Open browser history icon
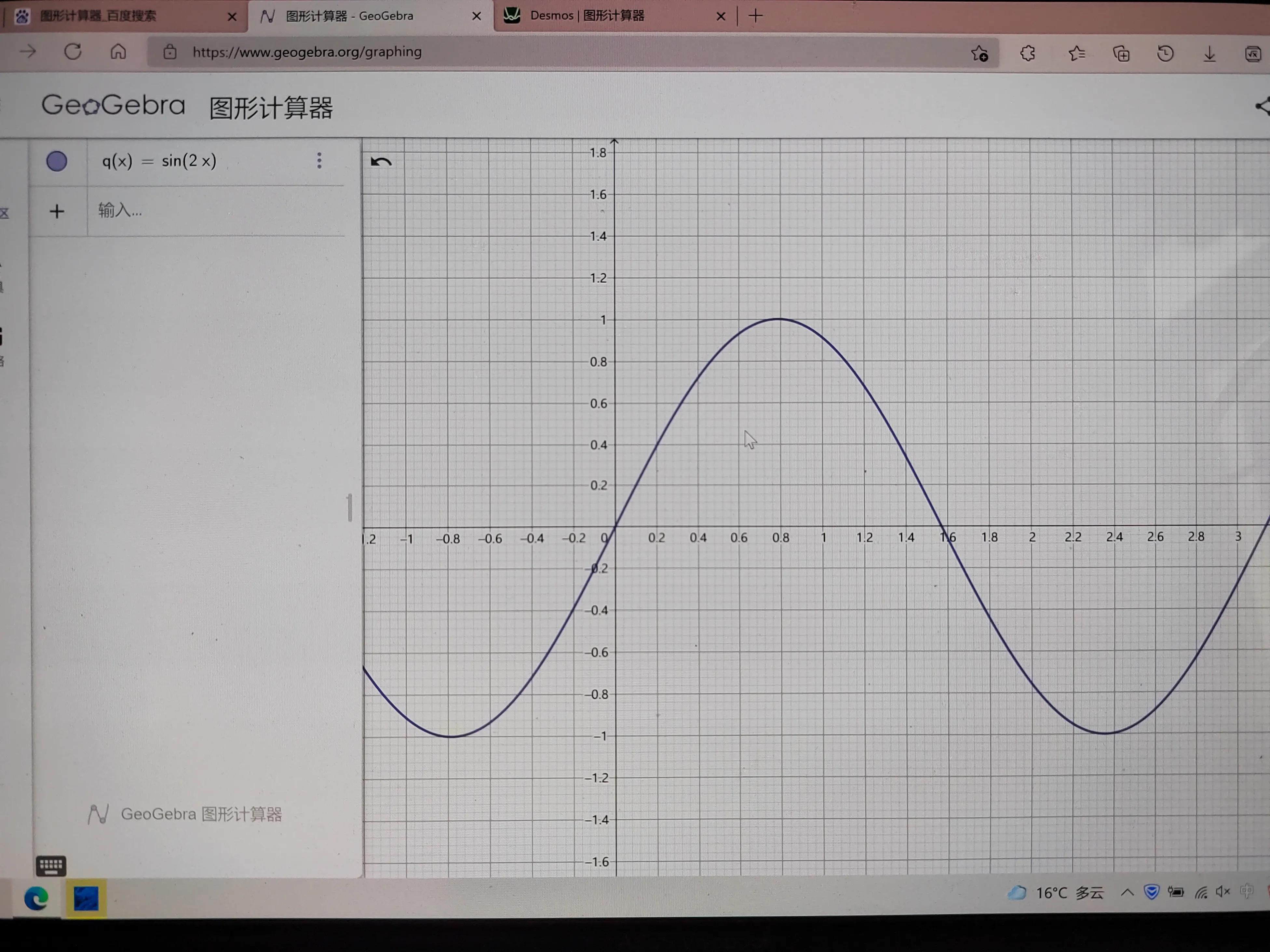The width and height of the screenshot is (1270, 952). 1165,53
